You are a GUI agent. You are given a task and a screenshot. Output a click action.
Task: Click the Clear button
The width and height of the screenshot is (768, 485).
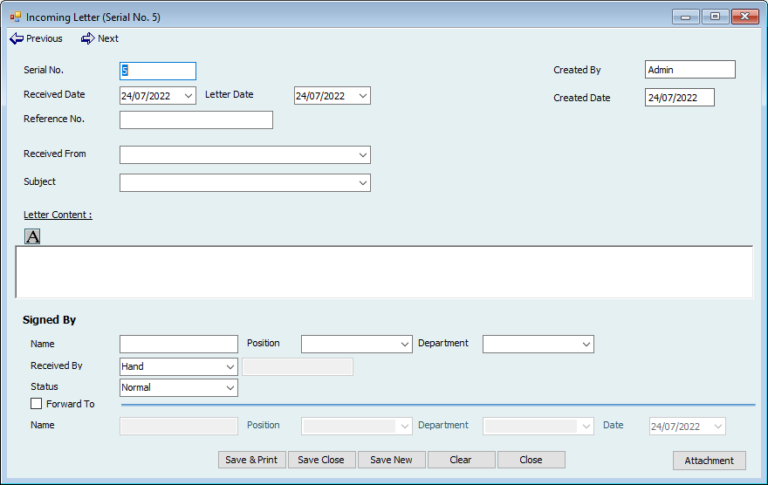click(461, 460)
